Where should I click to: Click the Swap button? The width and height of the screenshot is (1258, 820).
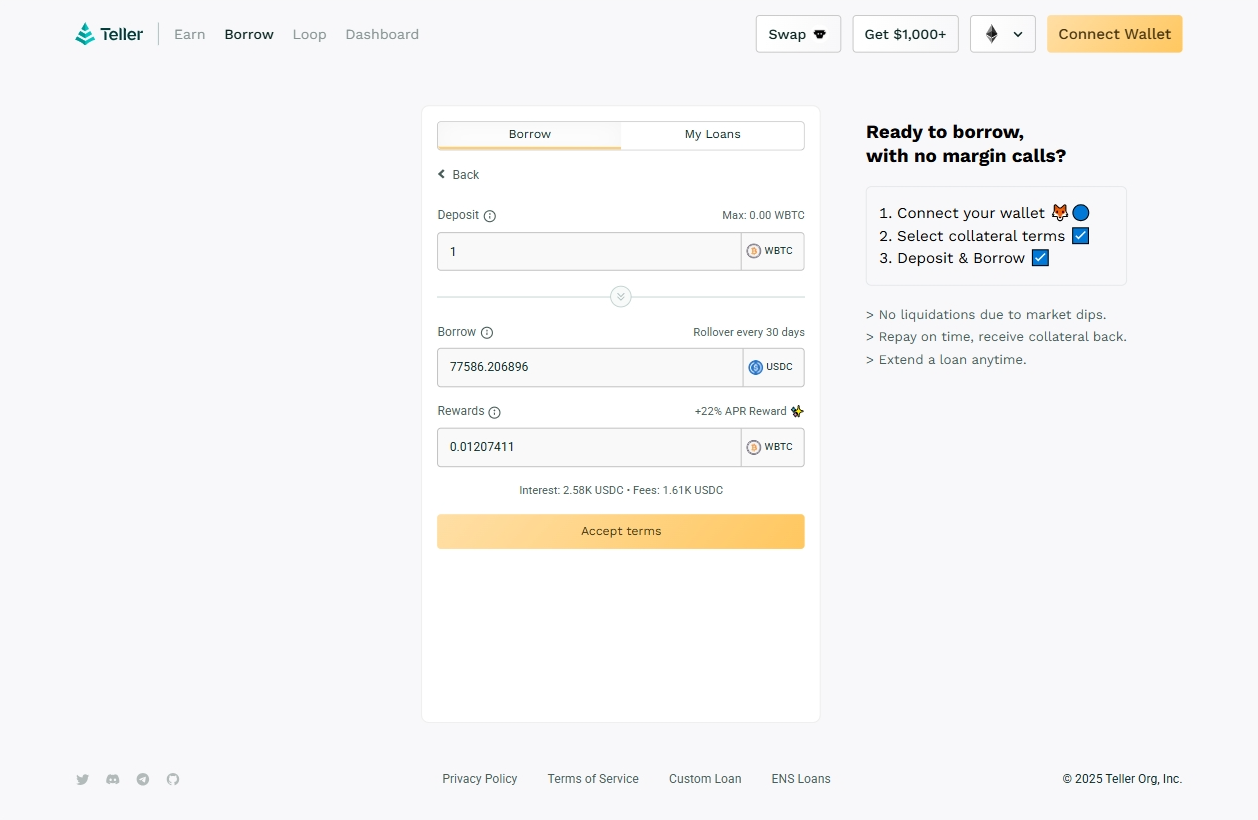(x=798, y=34)
